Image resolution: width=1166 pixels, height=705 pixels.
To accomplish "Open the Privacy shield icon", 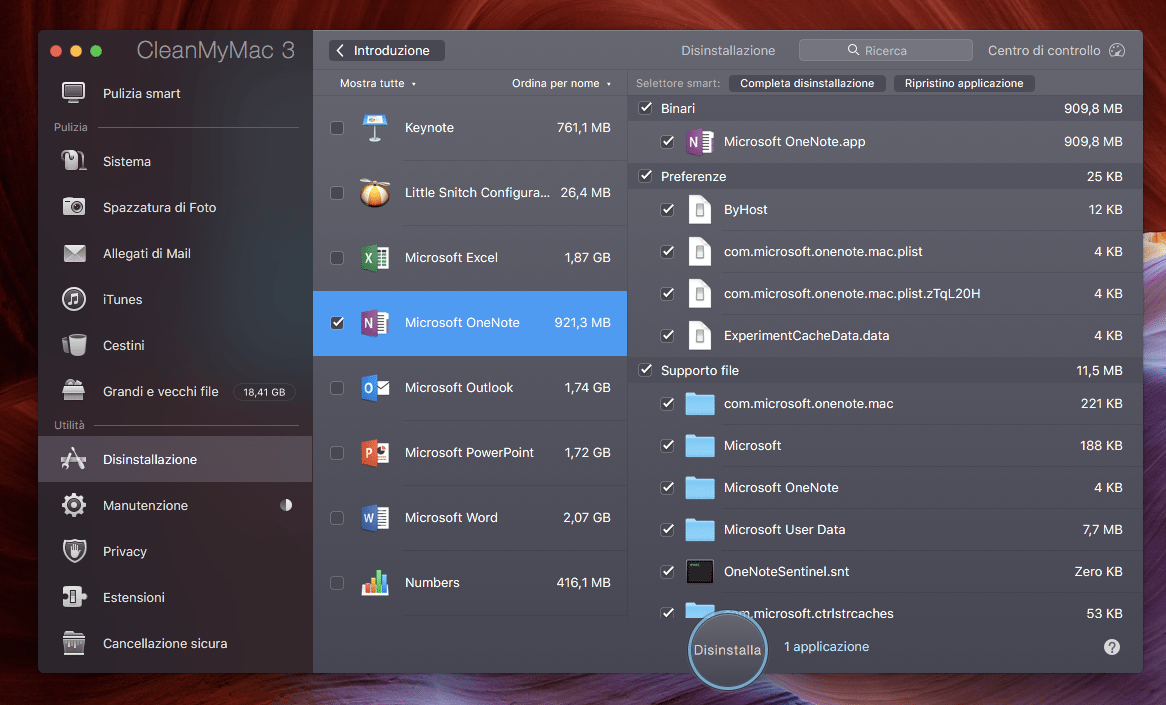I will pos(74,551).
